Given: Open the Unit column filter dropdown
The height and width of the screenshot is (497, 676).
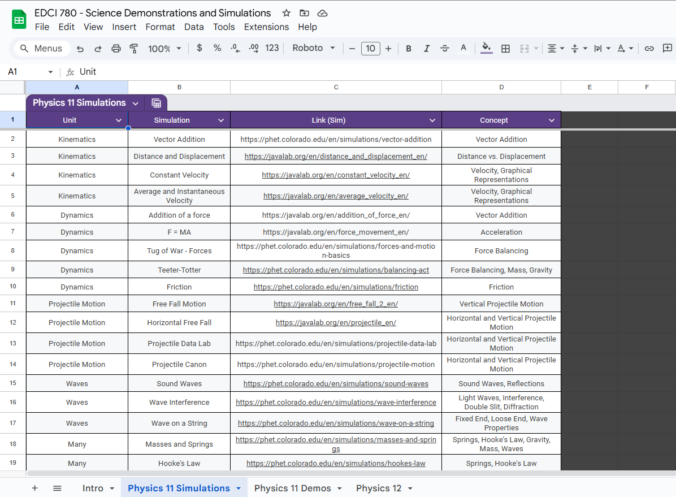Looking at the screenshot, I should point(119,121).
